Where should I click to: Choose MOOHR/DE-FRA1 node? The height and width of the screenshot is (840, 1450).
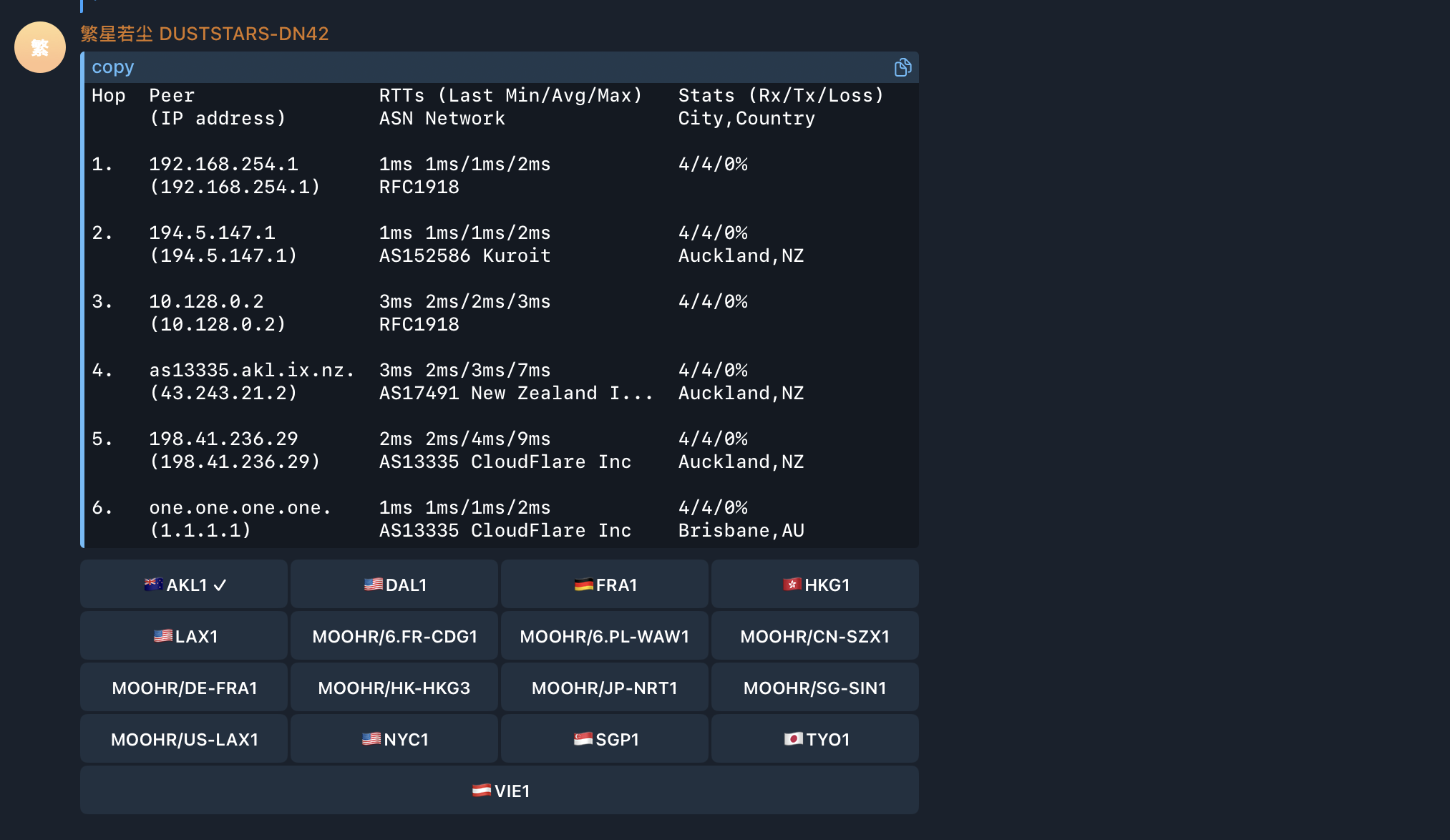184,688
